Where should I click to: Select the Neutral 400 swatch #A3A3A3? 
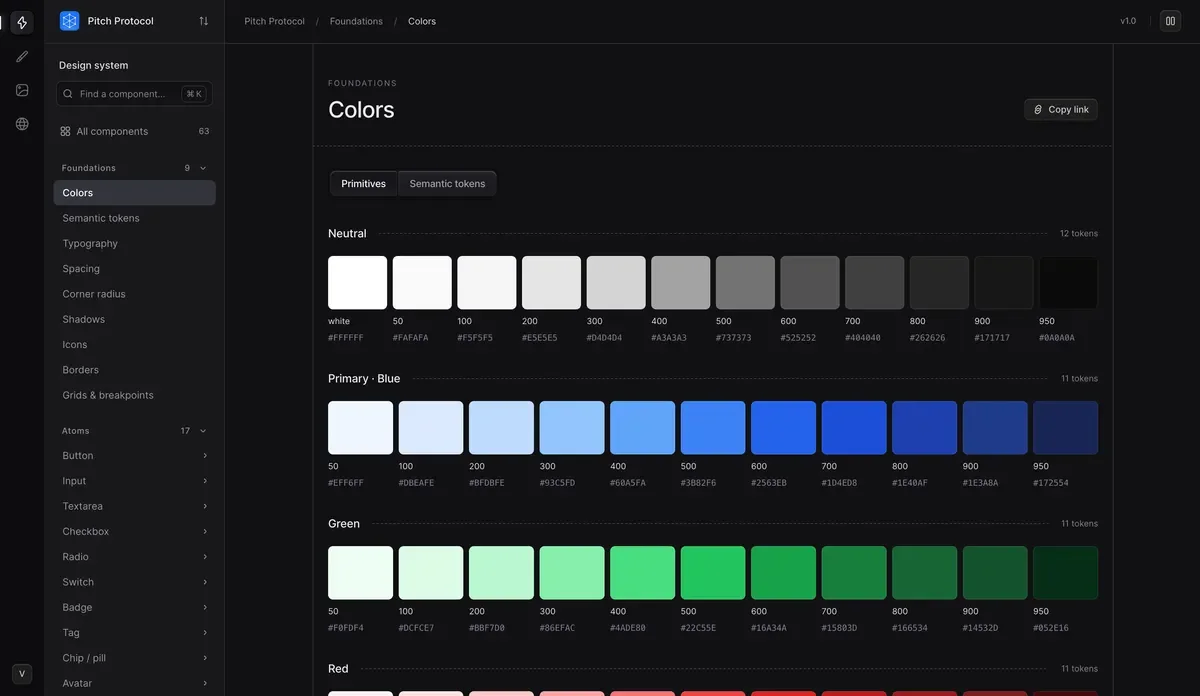[x=680, y=283]
